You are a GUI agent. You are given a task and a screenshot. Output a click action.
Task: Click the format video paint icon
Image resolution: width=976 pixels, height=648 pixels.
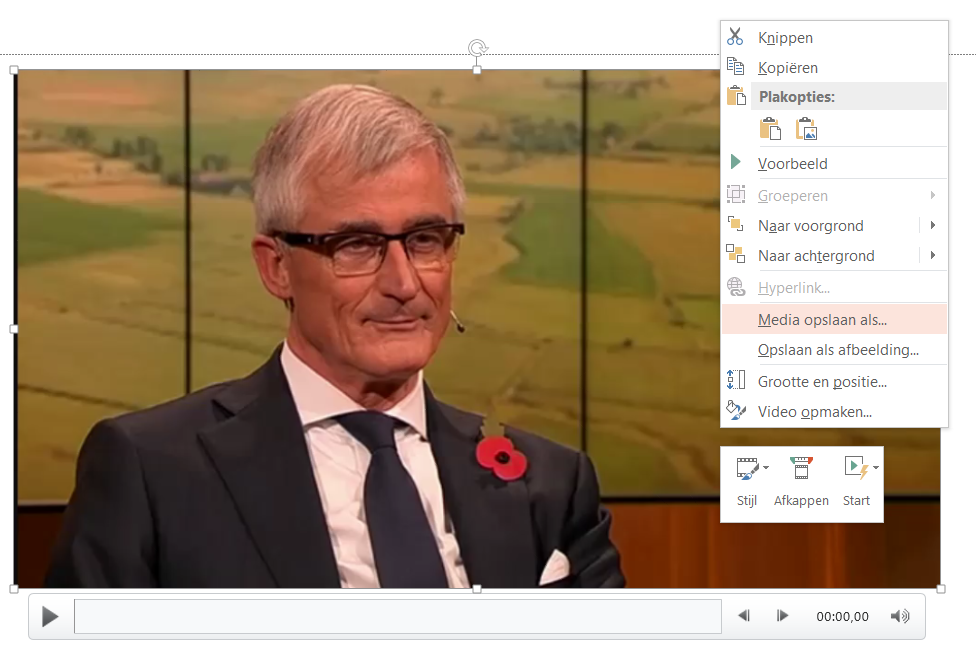pyautogui.click(x=736, y=410)
